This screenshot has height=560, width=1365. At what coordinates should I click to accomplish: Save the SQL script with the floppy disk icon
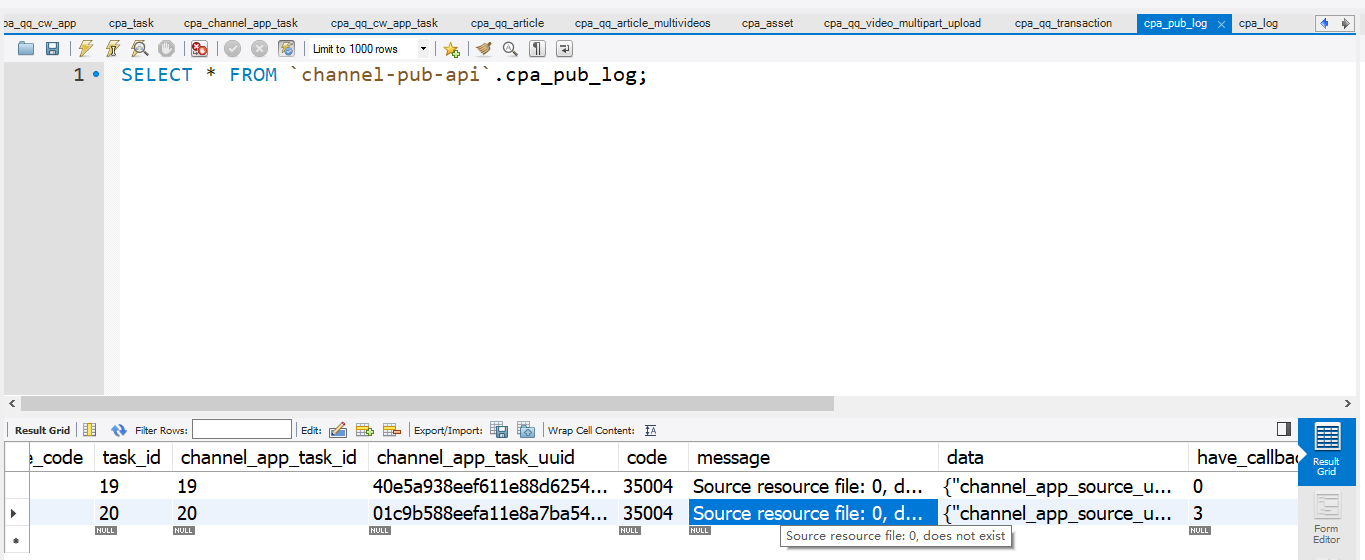coord(52,48)
